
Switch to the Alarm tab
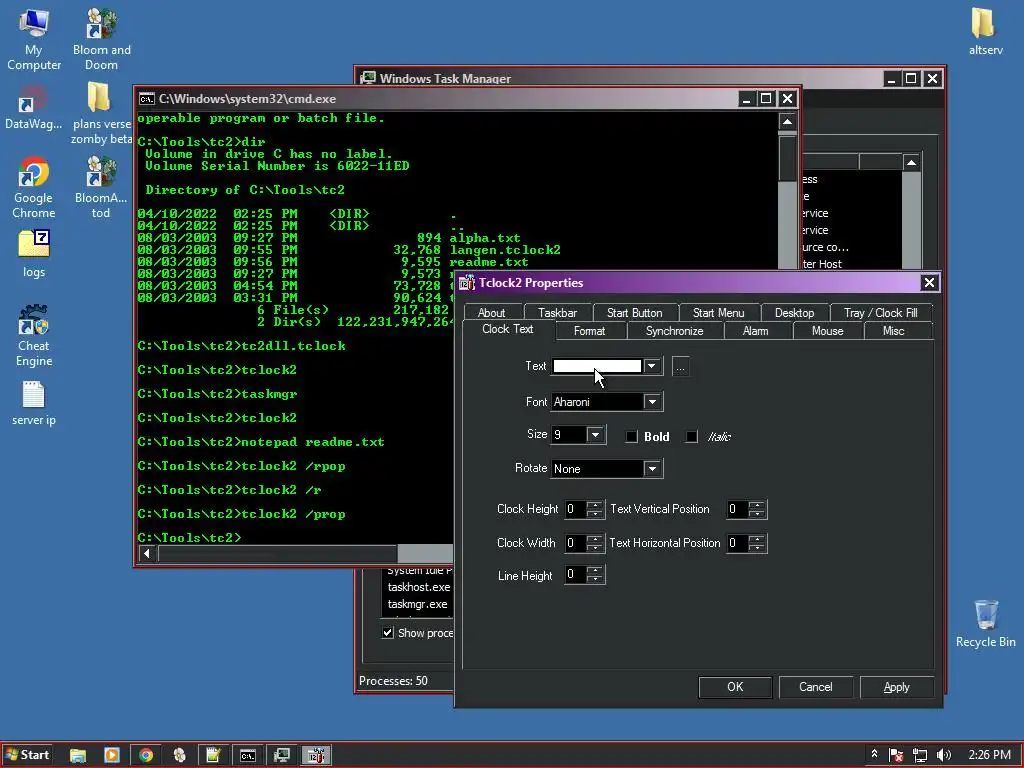click(756, 331)
